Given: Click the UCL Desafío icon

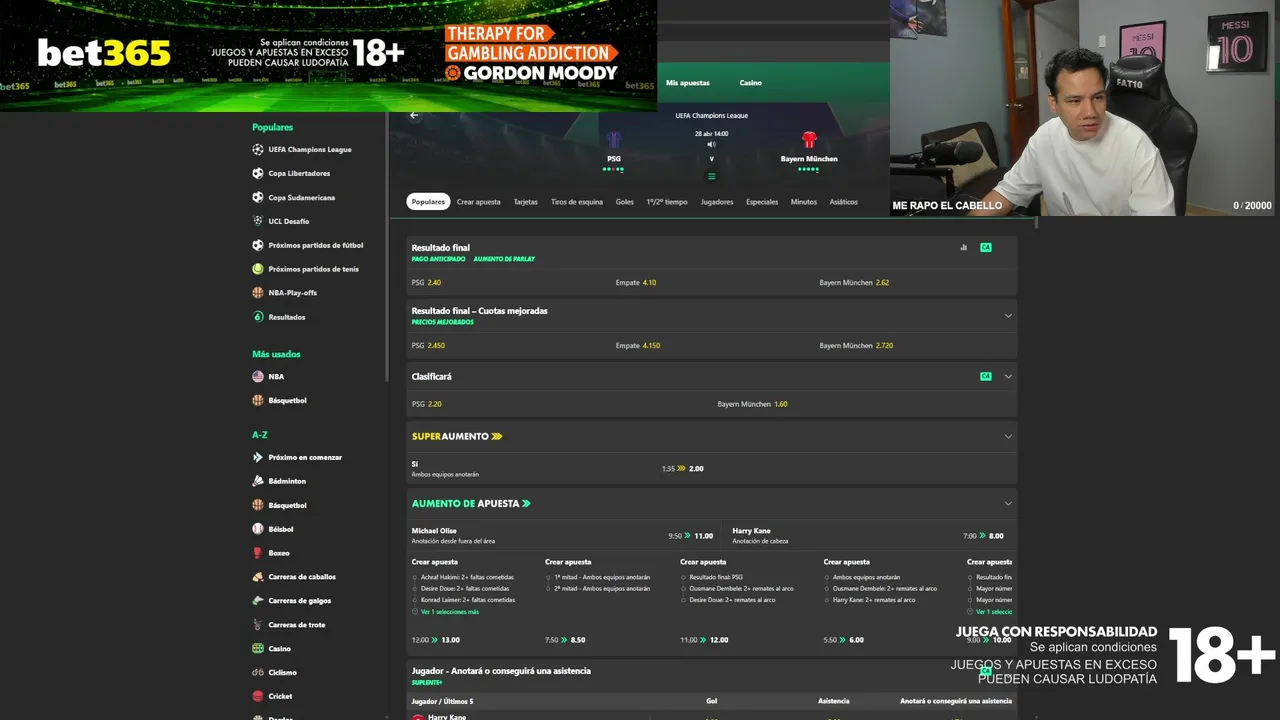Looking at the screenshot, I should pyautogui.click(x=258, y=221).
